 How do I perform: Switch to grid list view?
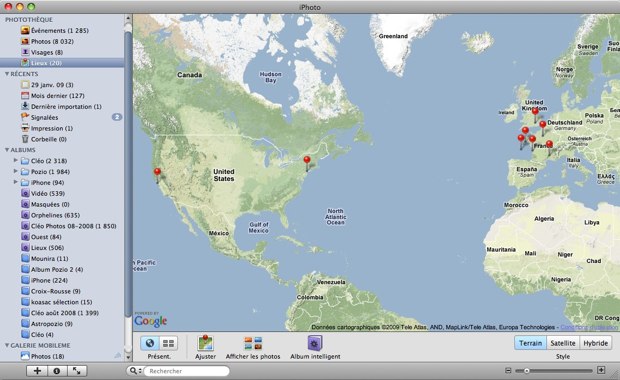tap(168, 343)
